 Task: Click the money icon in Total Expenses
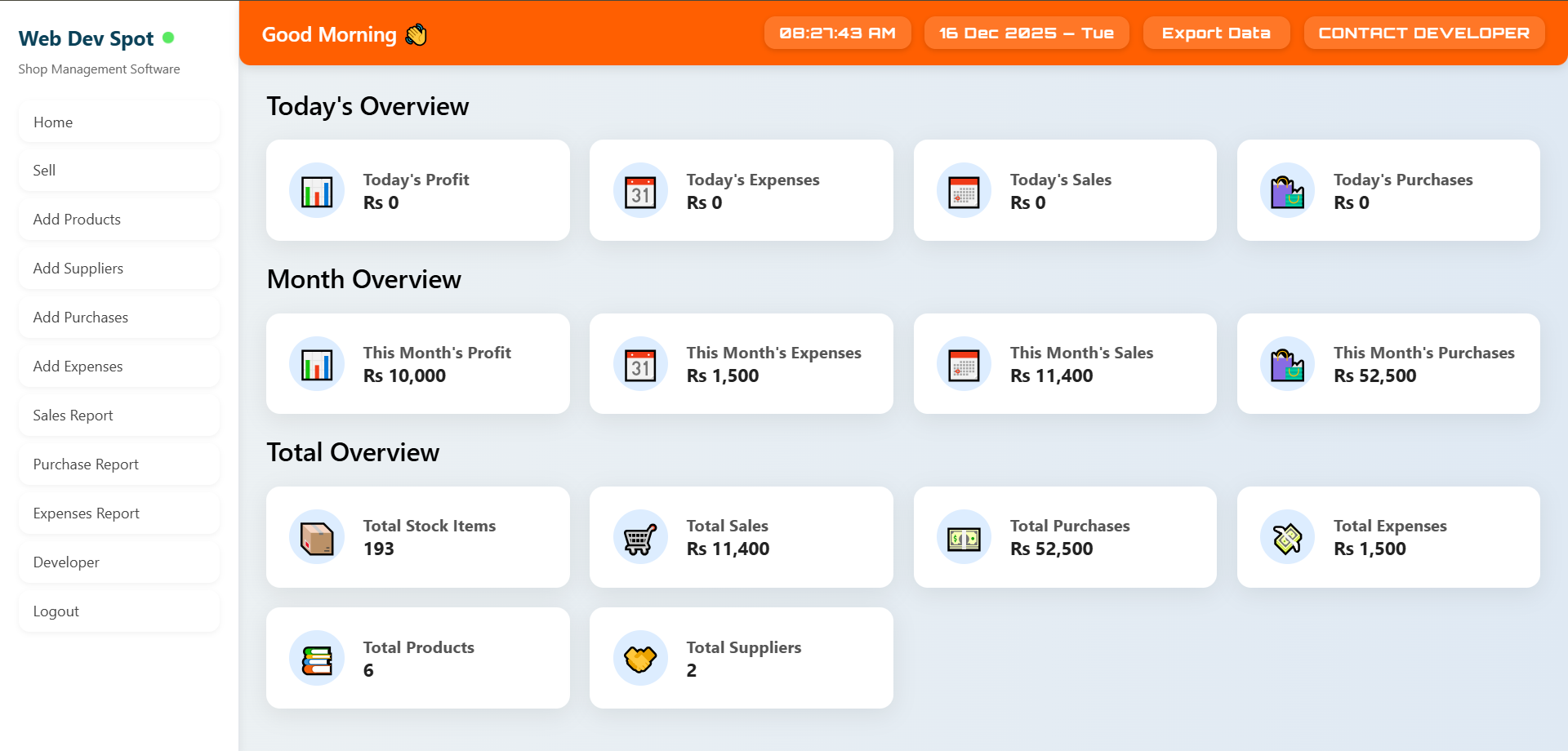coord(1287,538)
